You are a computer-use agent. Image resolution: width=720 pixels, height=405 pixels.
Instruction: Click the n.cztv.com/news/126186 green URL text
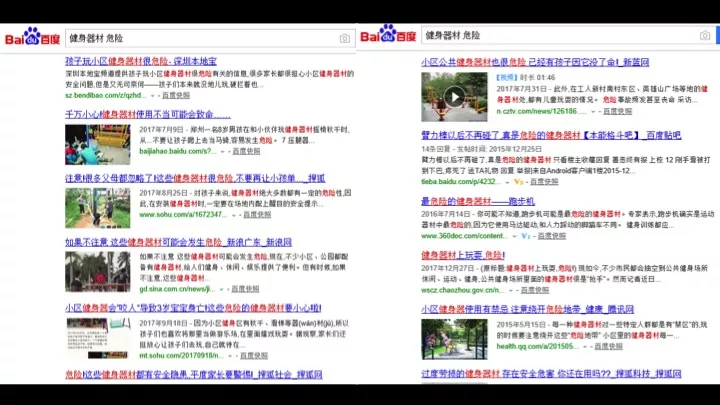click(541, 112)
